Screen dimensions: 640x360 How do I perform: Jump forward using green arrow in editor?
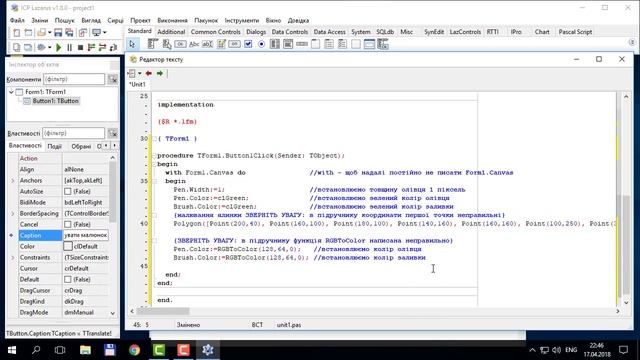point(160,73)
